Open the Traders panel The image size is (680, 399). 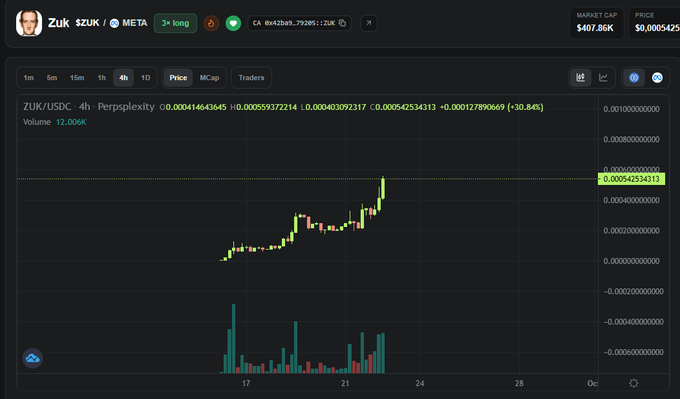point(251,78)
